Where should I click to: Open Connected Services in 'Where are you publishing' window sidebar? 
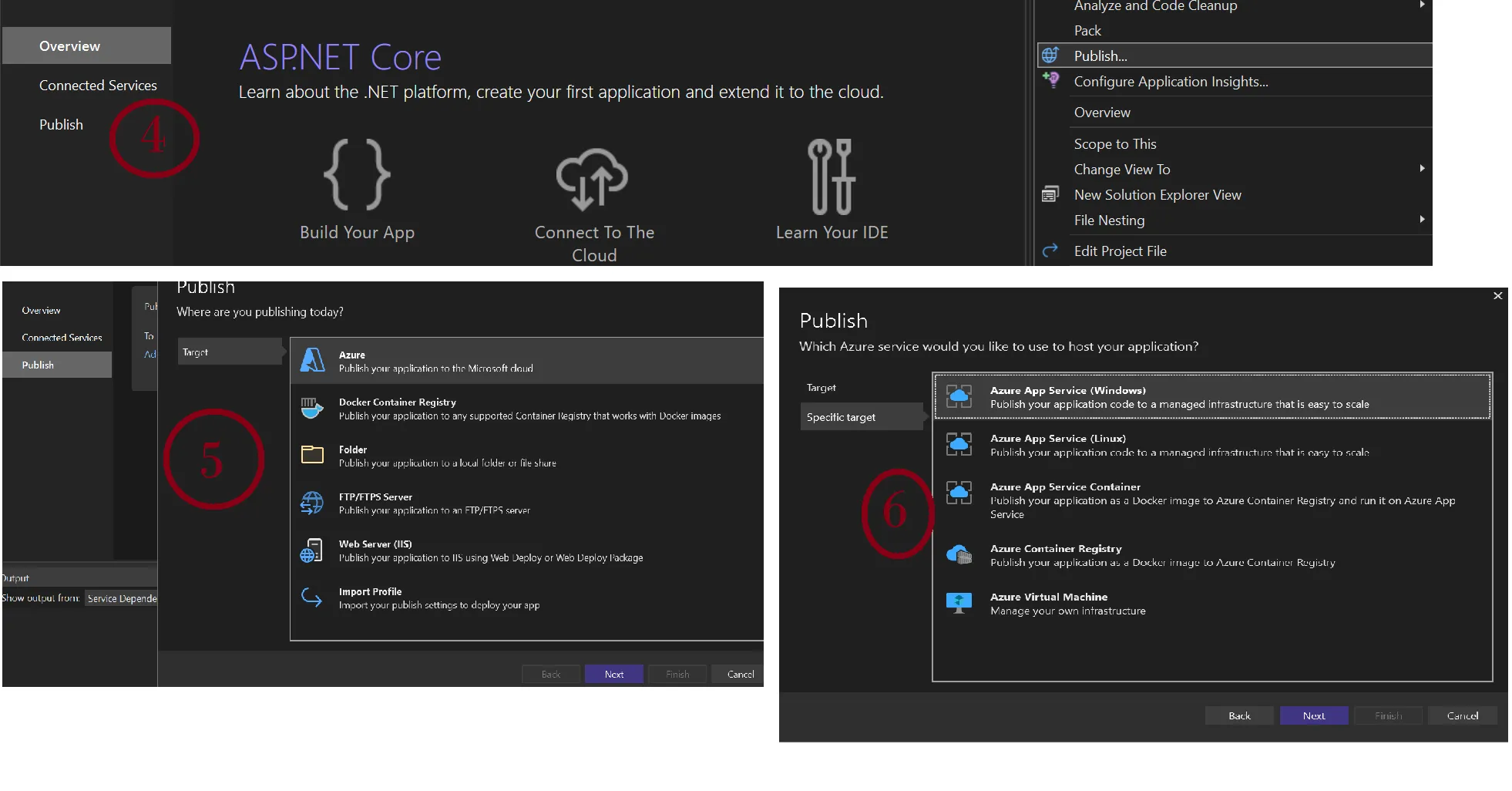62,338
